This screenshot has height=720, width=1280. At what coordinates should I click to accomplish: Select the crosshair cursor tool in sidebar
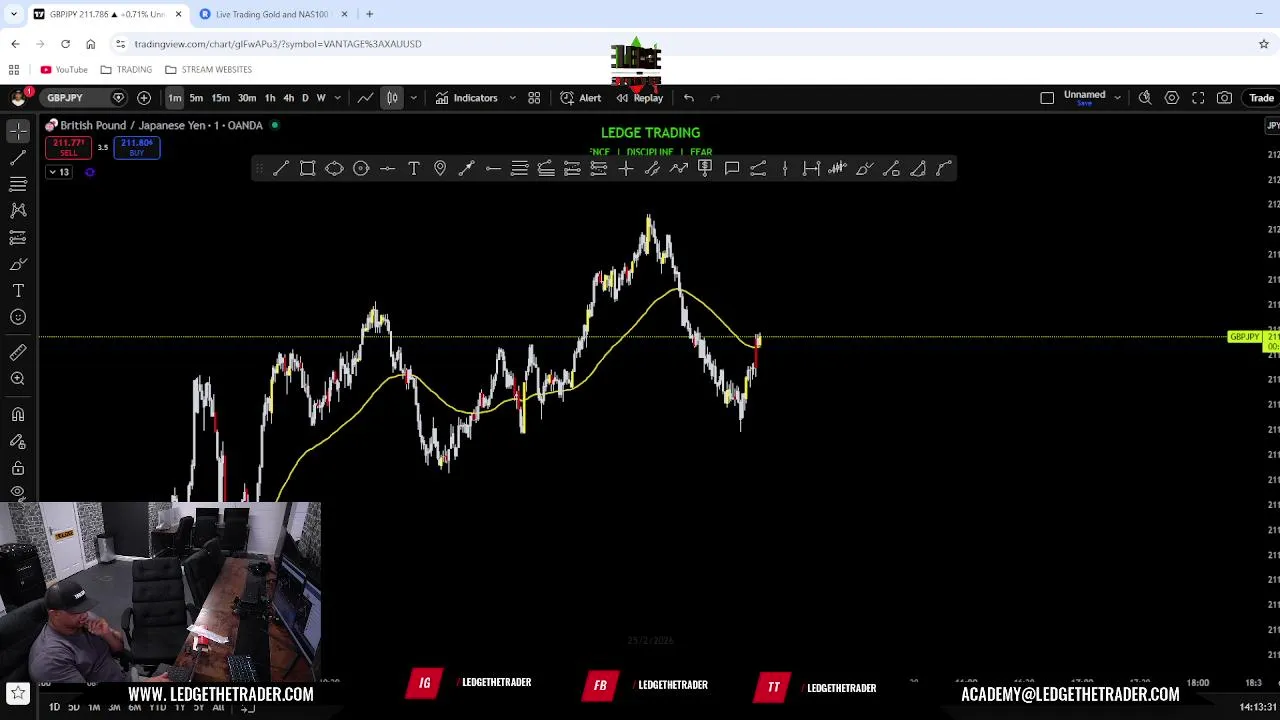click(18, 131)
